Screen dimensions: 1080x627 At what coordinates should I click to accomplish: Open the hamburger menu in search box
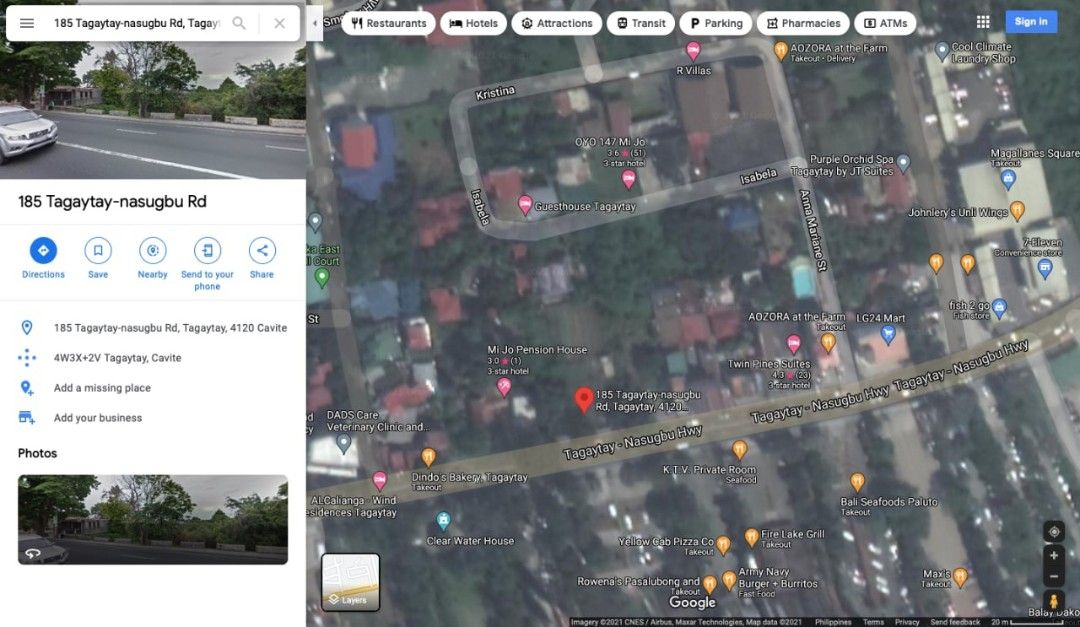[x=27, y=23]
